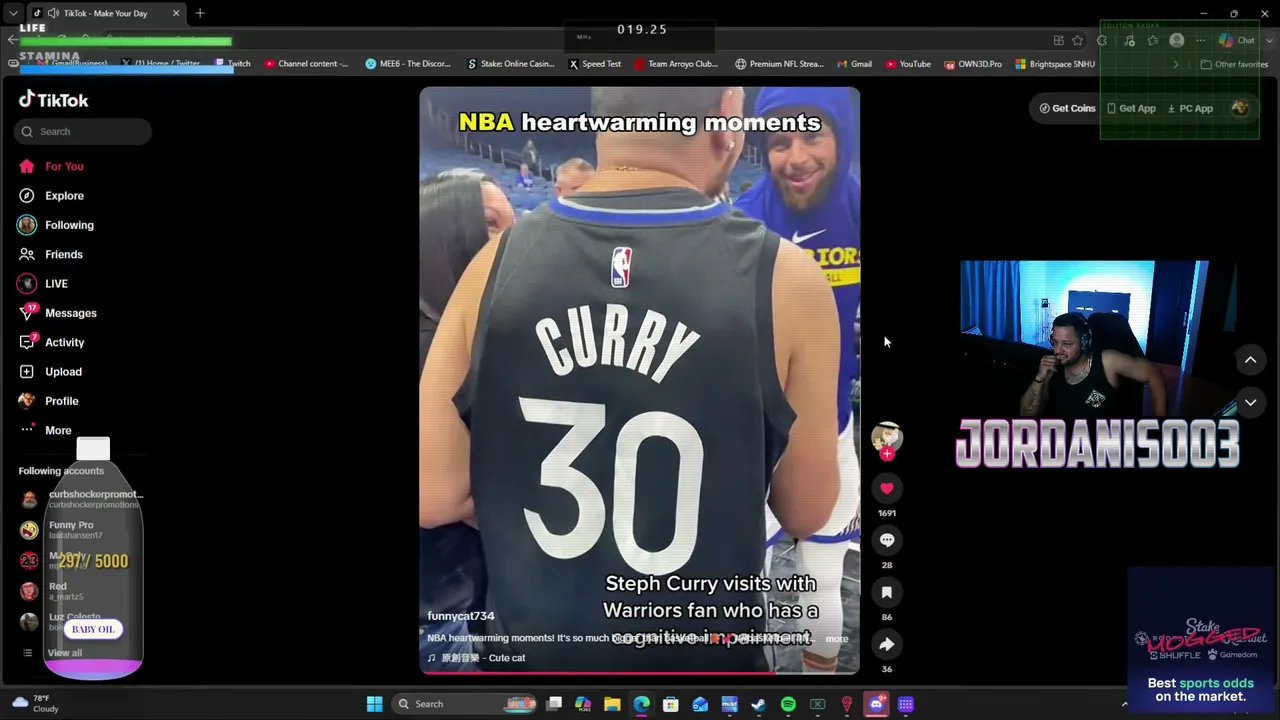The width and height of the screenshot is (1280, 720).
Task: Expand the video description with more
Action: click(837, 638)
